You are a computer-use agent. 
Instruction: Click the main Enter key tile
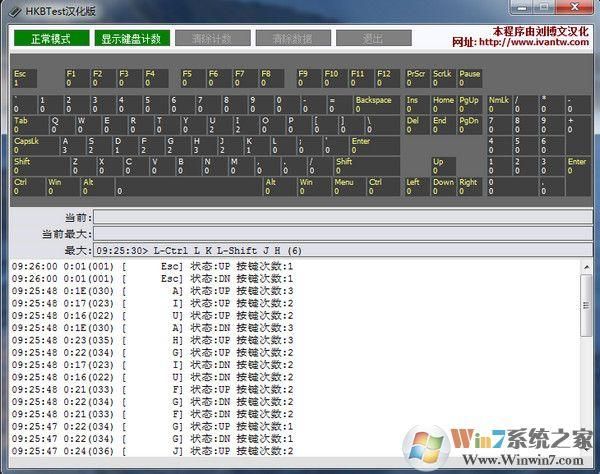[375, 146]
